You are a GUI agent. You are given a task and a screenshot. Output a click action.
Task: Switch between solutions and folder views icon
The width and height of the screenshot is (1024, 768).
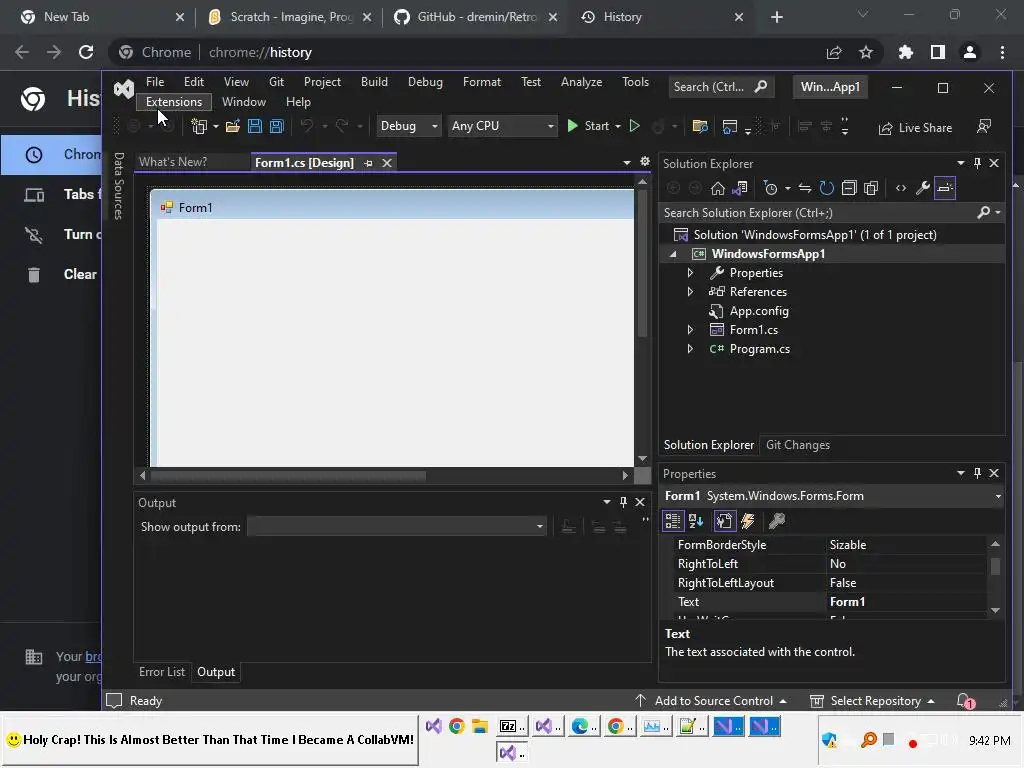tap(740, 189)
